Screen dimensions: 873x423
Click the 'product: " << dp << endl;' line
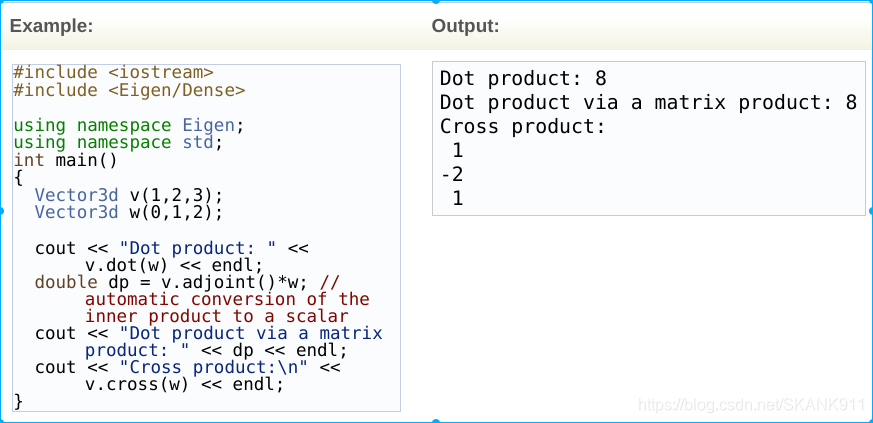pos(216,351)
